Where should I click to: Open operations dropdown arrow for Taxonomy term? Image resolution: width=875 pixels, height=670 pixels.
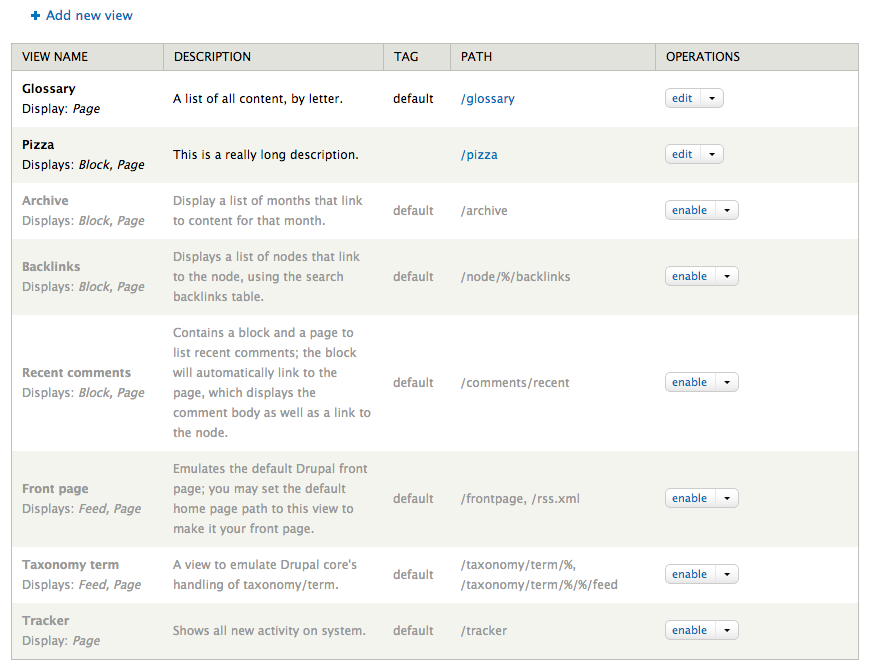[727, 574]
